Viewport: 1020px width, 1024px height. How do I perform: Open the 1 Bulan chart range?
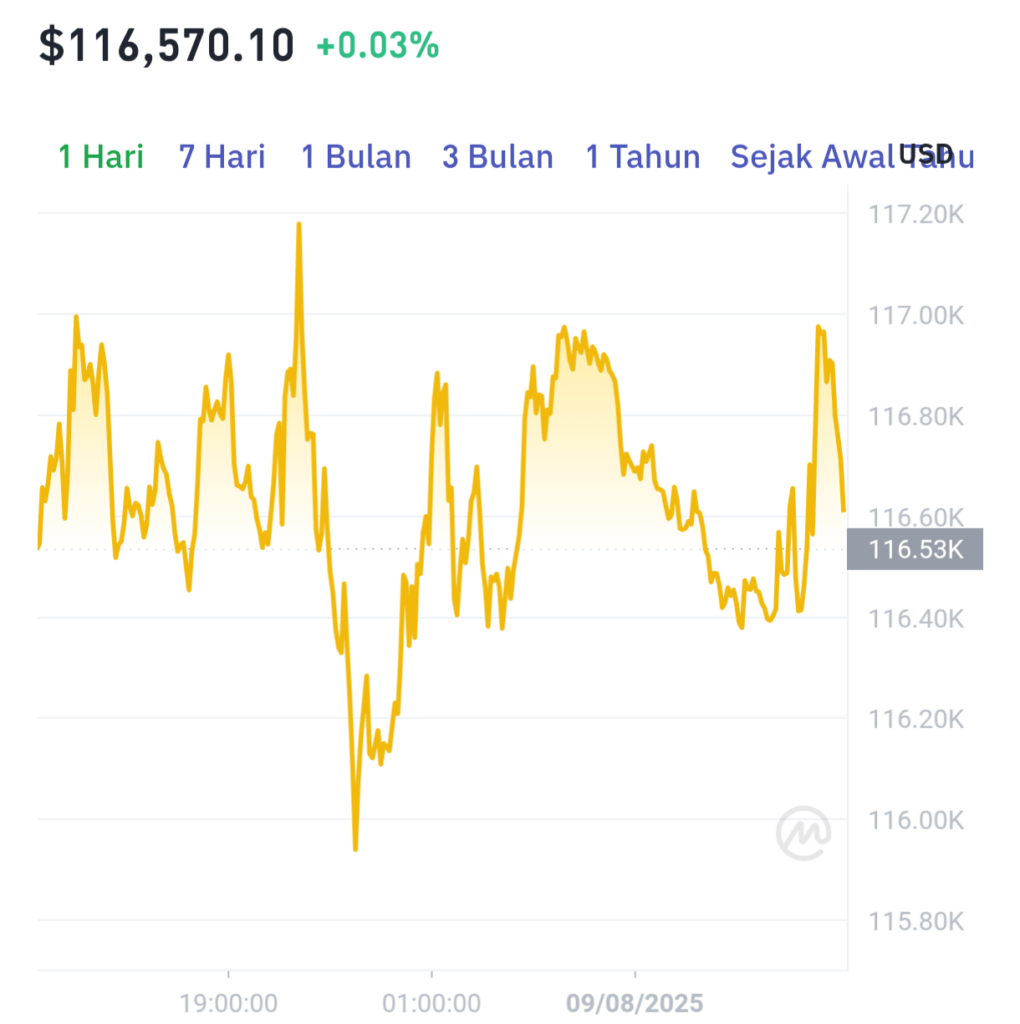pos(356,157)
